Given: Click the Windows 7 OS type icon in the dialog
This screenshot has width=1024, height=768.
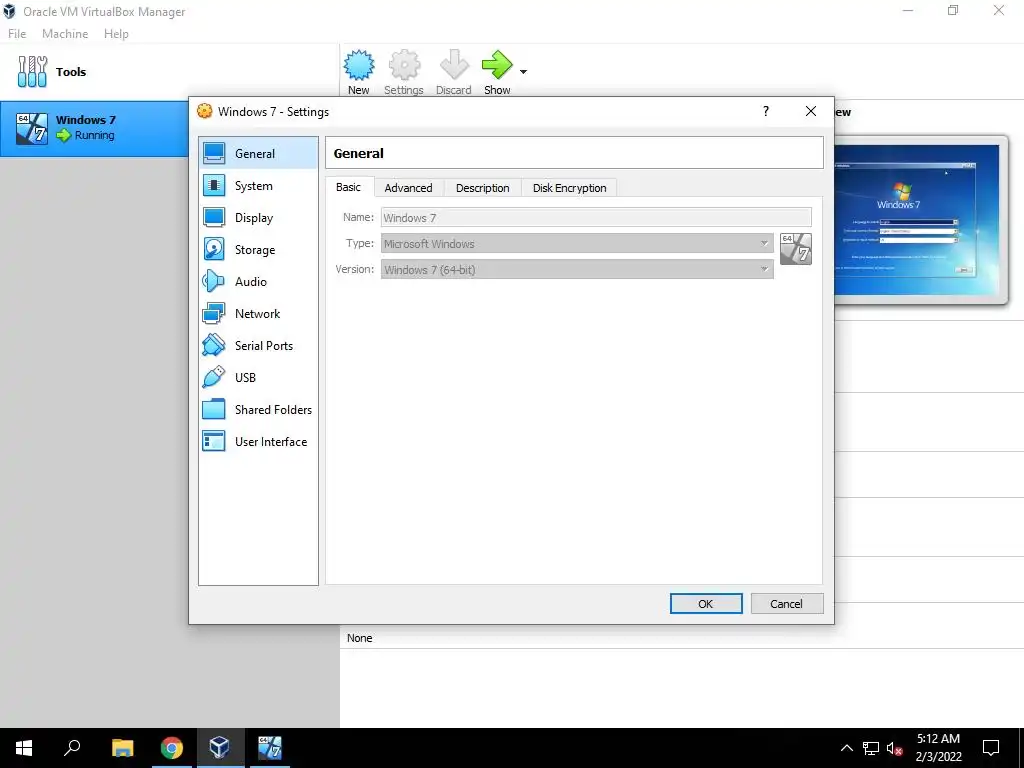Looking at the screenshot, I should 795,249.
